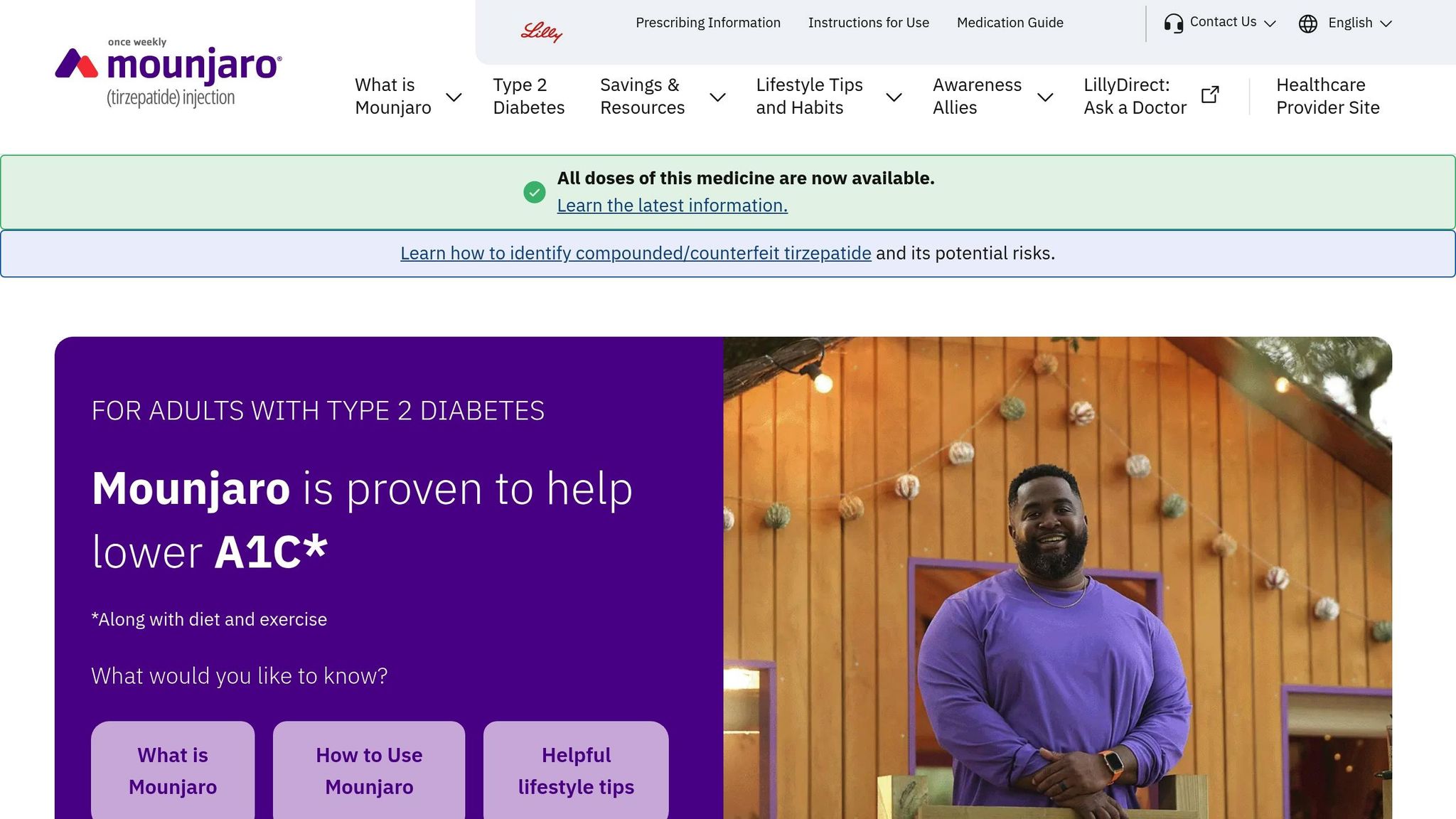Go to Healthcare Provider Site

(x=1327, y=96)
